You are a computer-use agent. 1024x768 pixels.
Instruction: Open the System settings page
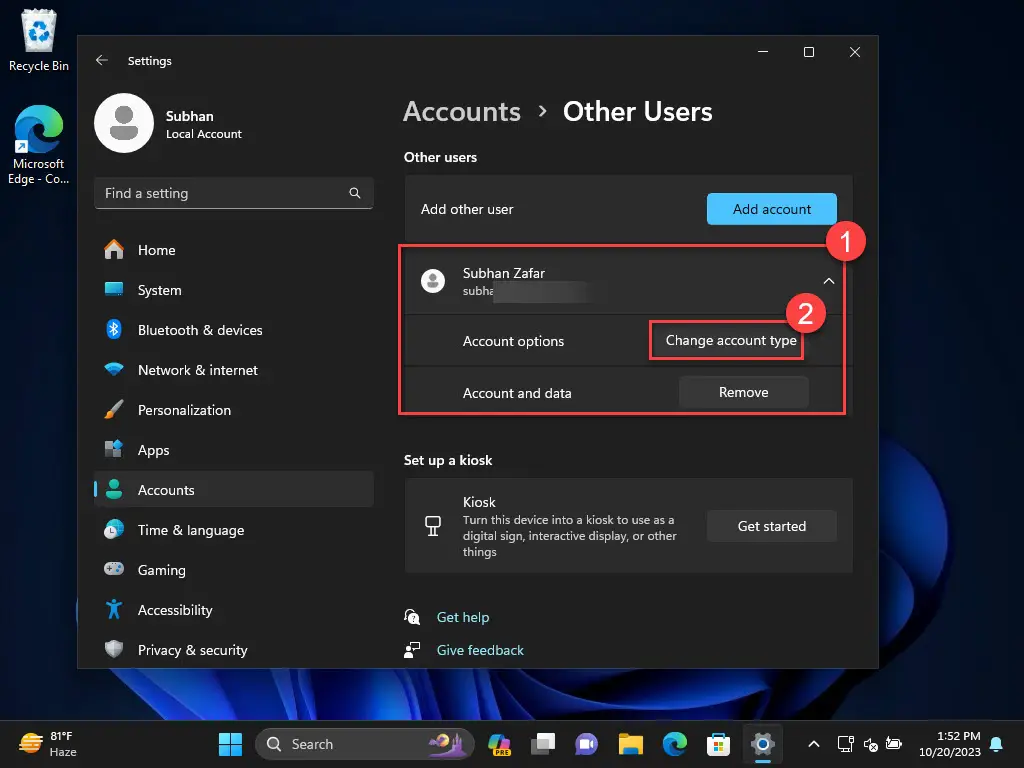(x=234, y=290)
